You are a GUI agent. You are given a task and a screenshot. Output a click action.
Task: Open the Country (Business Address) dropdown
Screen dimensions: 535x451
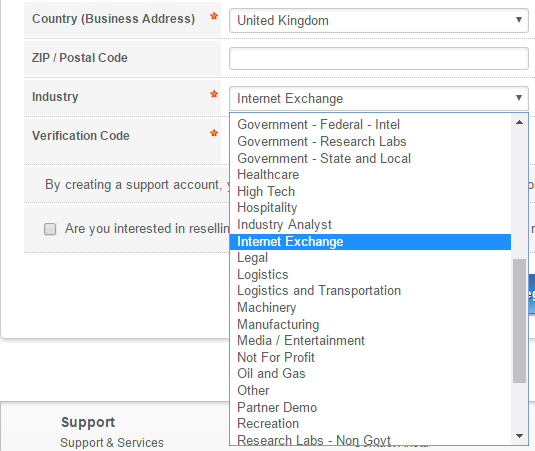(x=379, y=20)
